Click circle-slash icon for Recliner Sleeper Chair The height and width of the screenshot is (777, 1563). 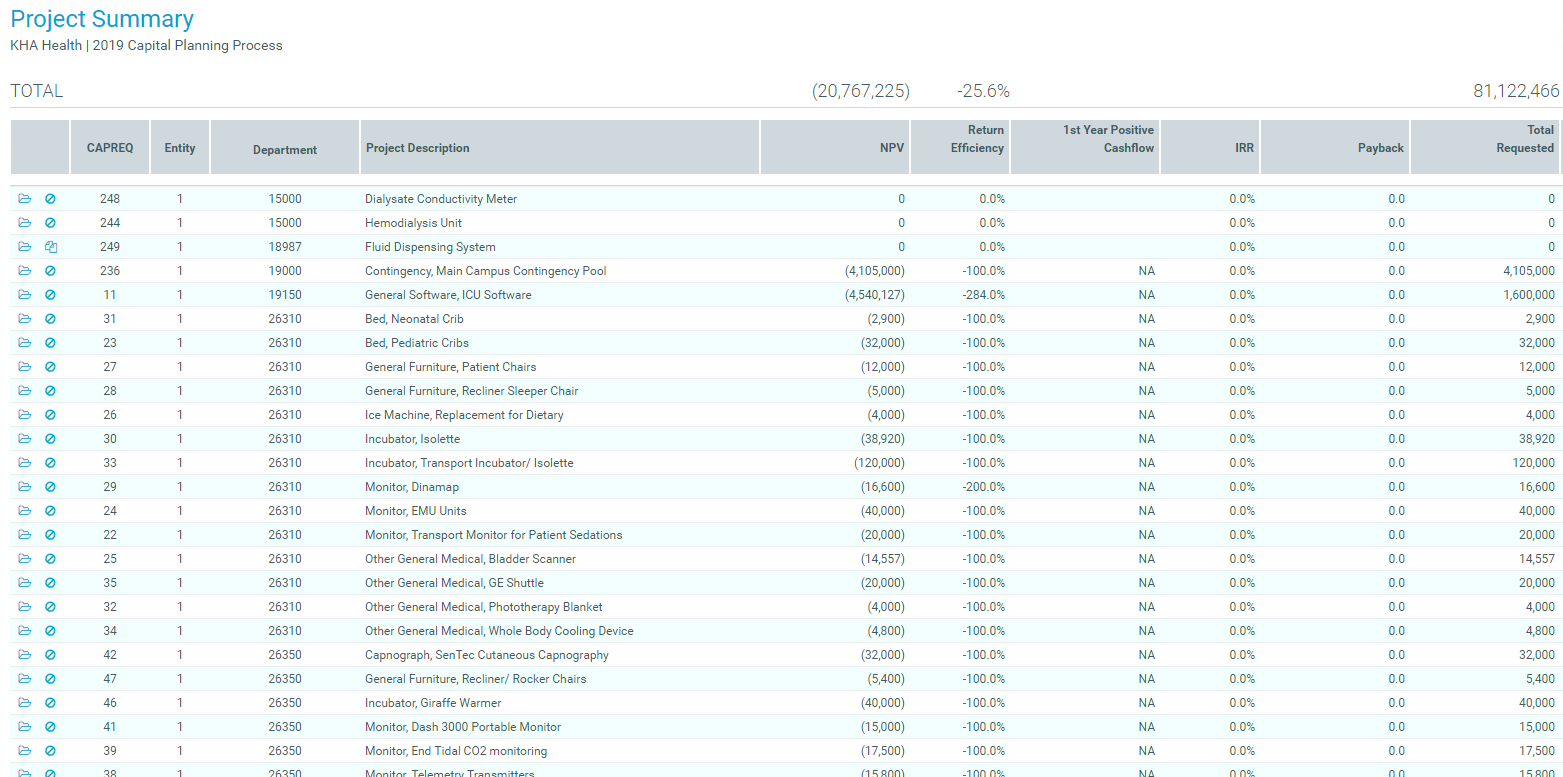(x=50, y=391)
